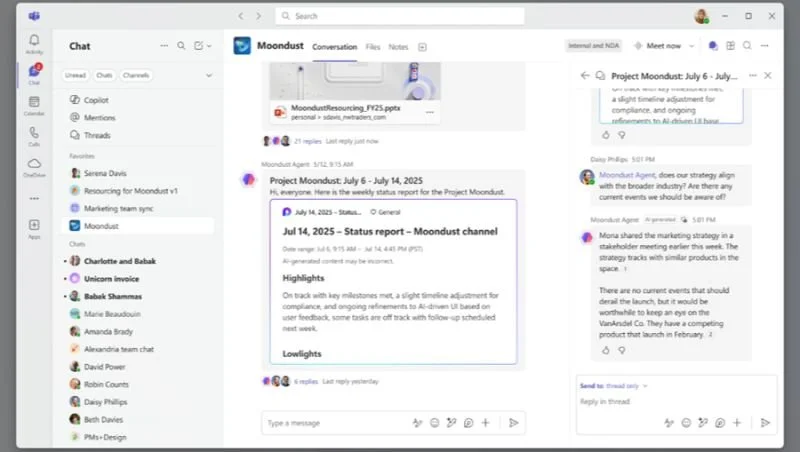Click the Internal and NDA label
This screenshot has width=800, height=452.
(x=593, y=46)
